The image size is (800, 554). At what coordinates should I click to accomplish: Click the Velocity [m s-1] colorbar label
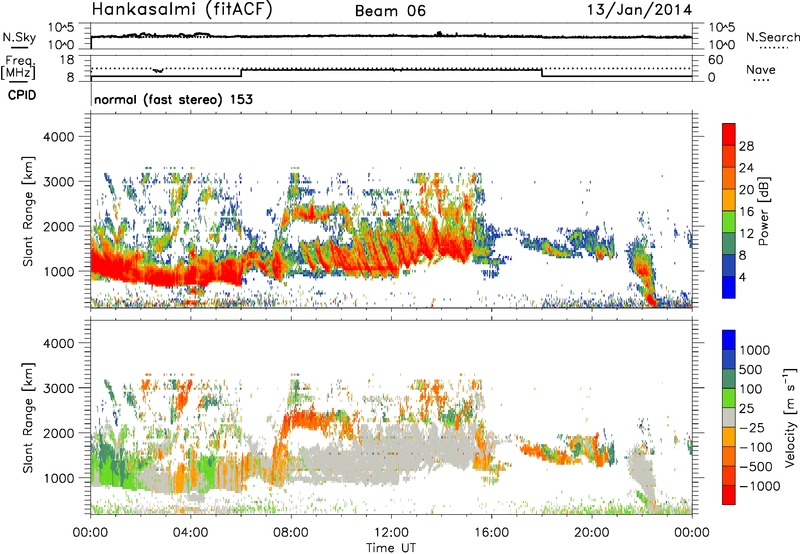click(790, 417)
